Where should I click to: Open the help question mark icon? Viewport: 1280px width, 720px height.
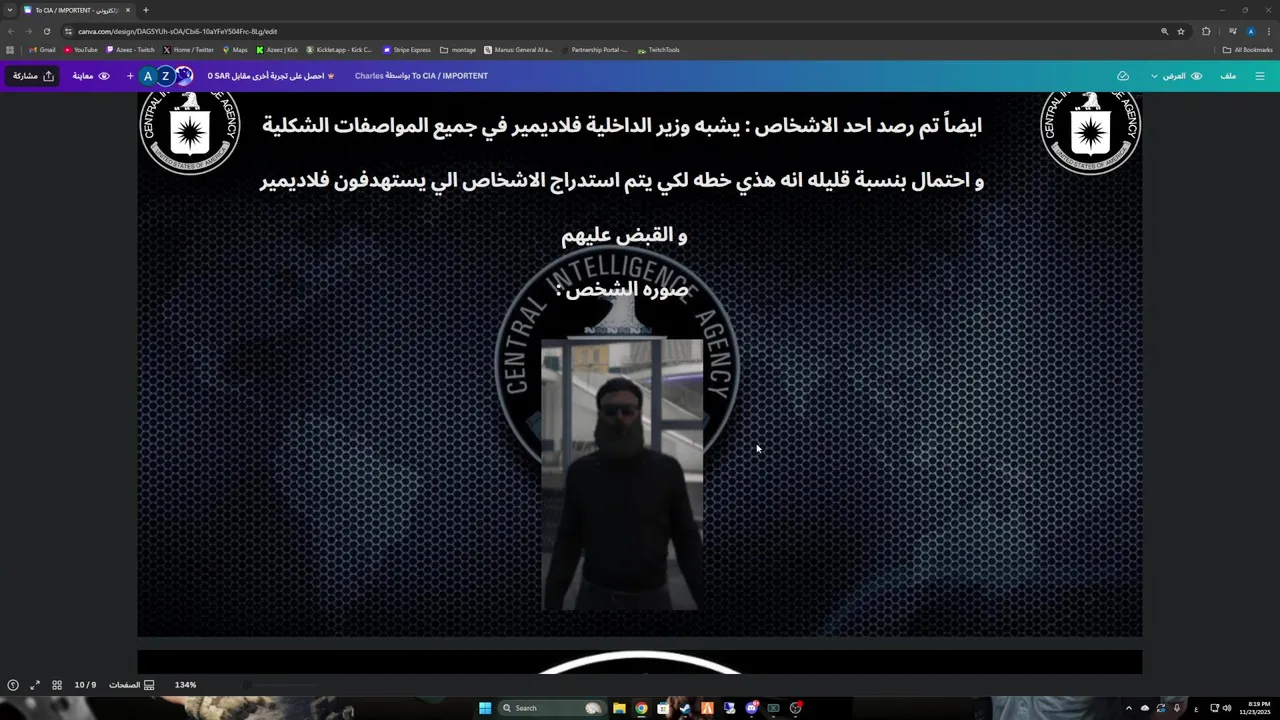tap(13, 685)
